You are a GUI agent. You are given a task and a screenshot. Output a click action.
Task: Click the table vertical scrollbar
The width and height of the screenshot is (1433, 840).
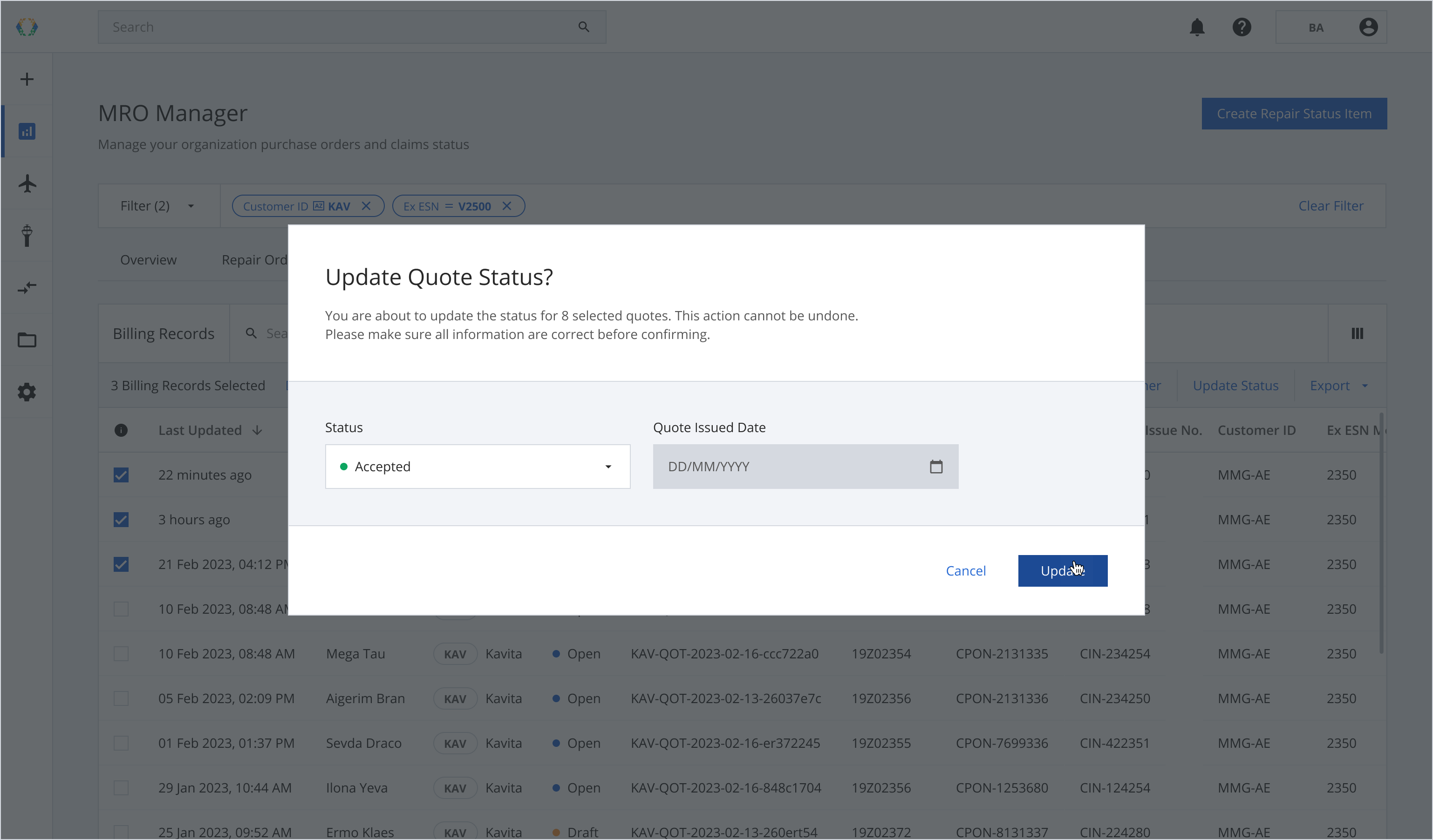click(x=1381, y=534)
